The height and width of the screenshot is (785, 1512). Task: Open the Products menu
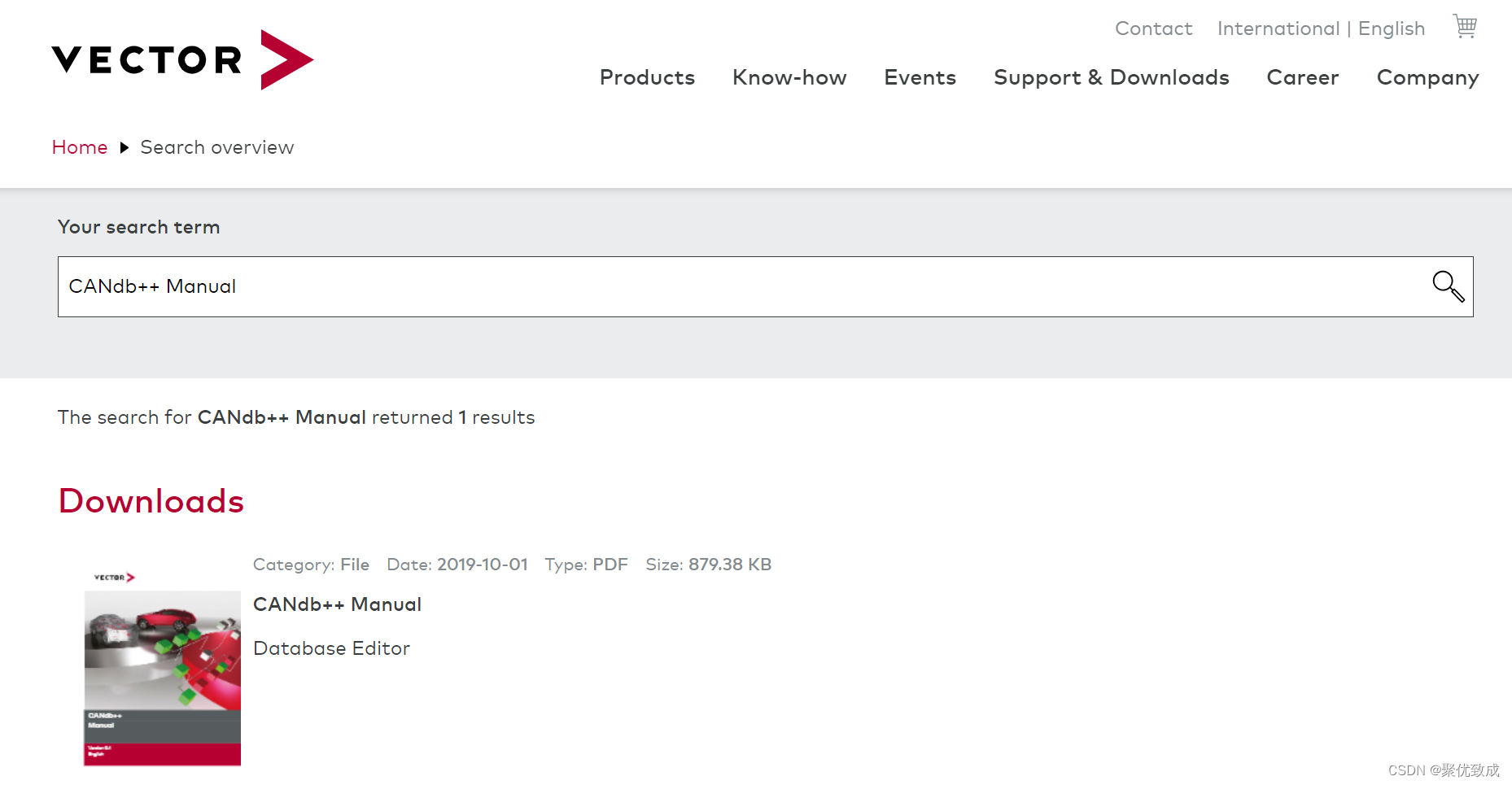647,77
